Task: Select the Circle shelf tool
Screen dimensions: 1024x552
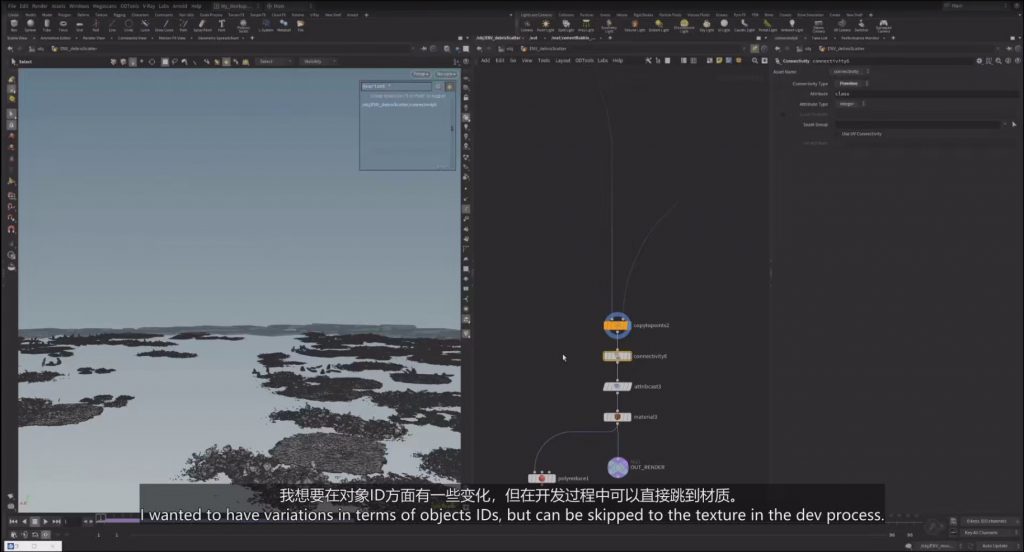Action: pyautogui.click(x=128, y=25)
